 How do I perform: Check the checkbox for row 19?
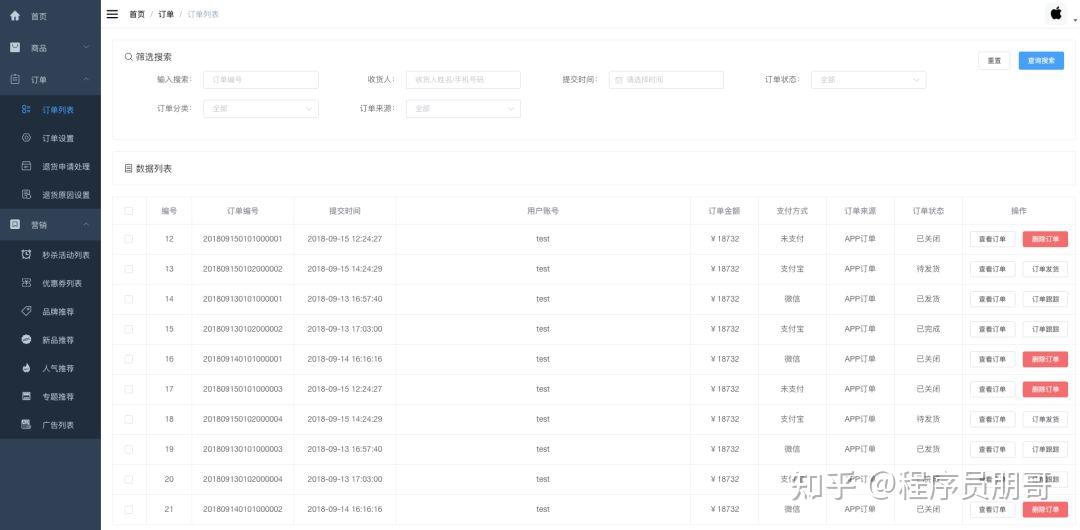(x=129, y=449)
